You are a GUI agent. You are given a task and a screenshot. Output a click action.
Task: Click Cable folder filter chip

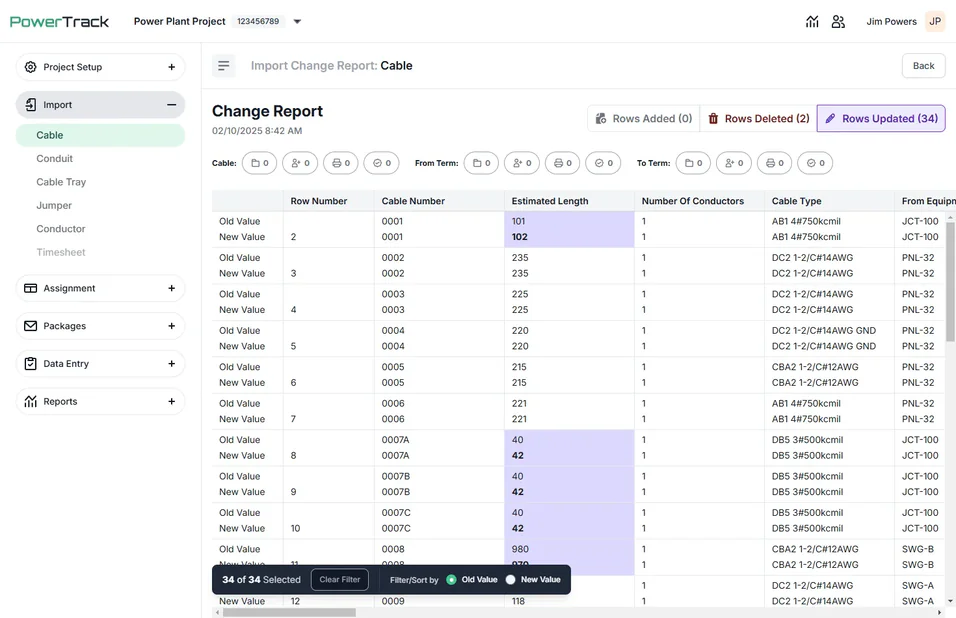click(x=259, y=163)
